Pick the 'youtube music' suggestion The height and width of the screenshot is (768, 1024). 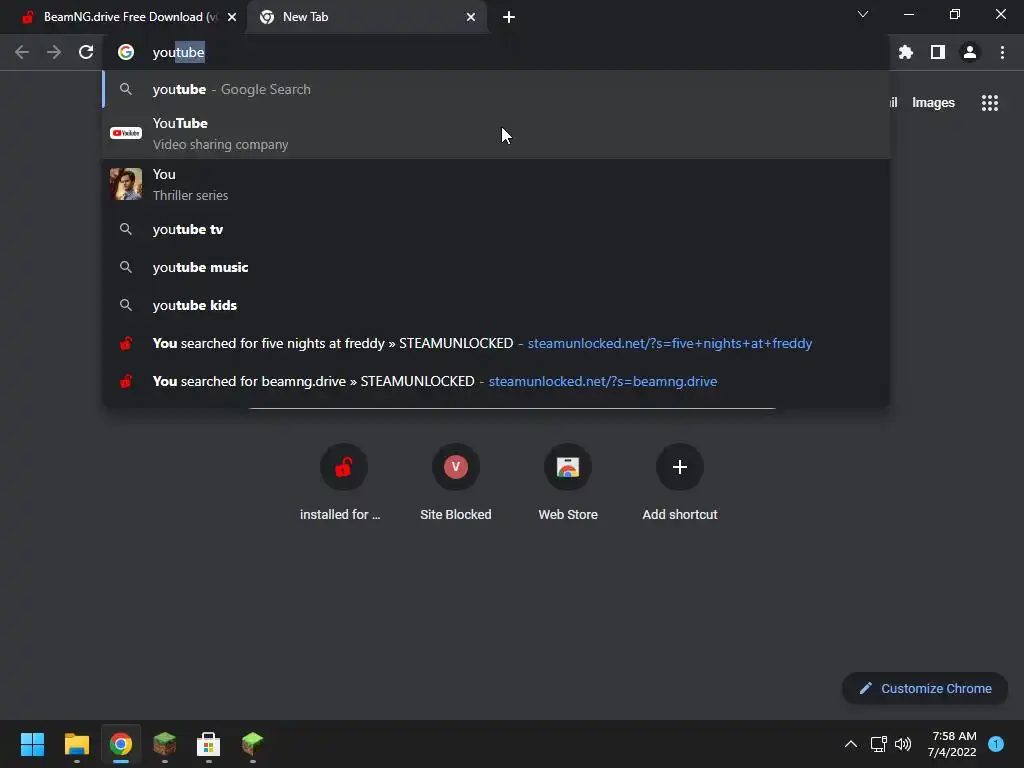click(x=496, y=267)
